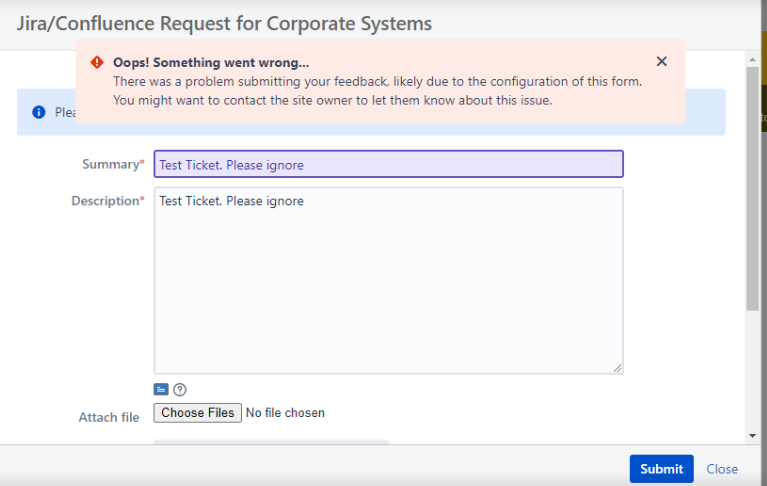
Task: Click the partially visible field below Attach file
Action: [271, 442]
